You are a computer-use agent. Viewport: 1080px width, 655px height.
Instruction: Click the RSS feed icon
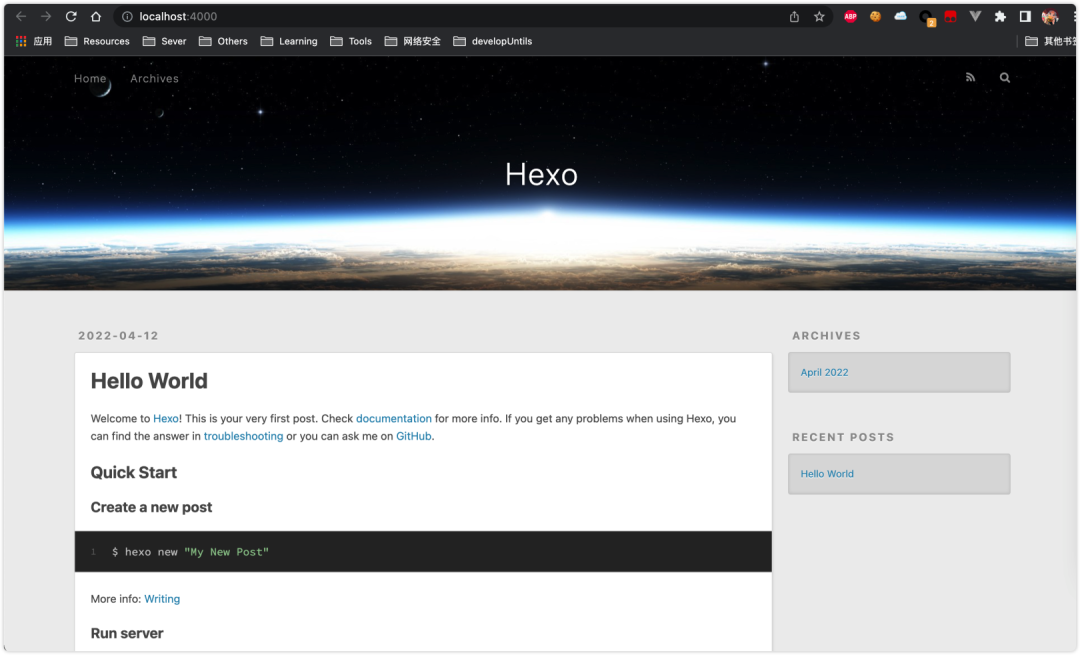click(970, 78)
